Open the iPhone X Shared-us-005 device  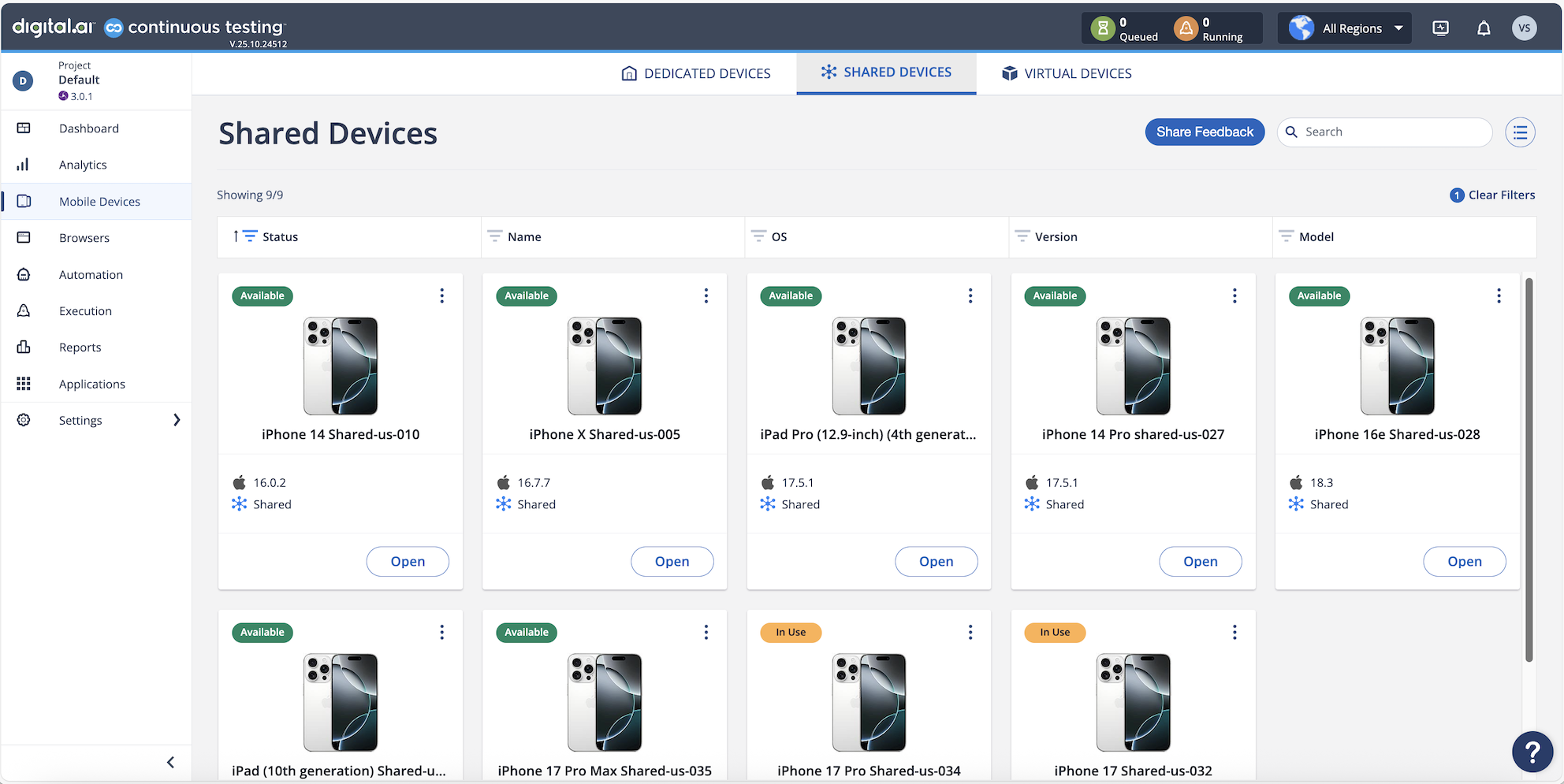coord(672,561)
